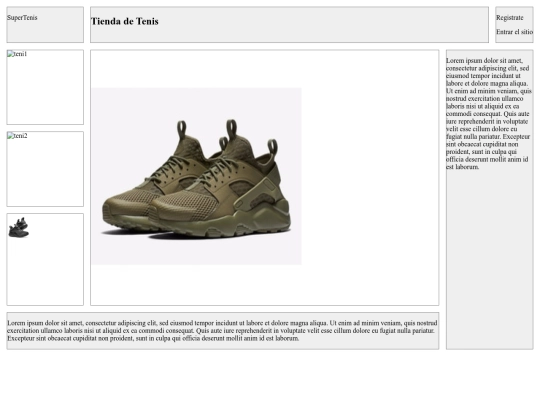Click the Tienda de Tenis heading

coord(125,21)
